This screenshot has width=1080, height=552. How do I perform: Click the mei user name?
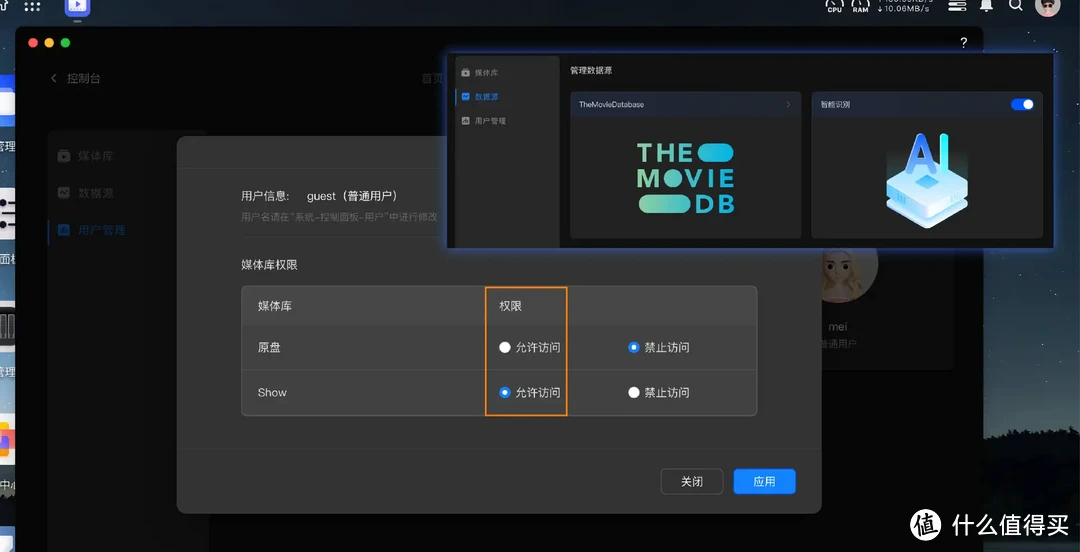[838, 327]
